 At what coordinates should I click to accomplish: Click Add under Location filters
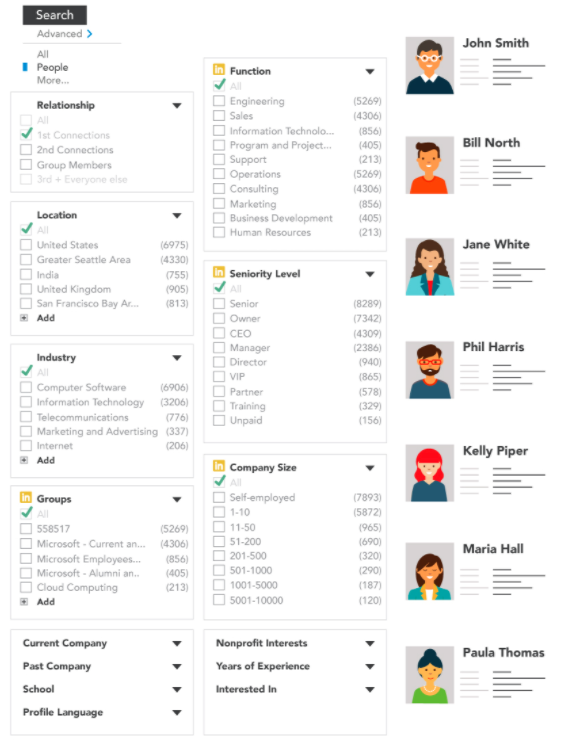tap(46, 318)
